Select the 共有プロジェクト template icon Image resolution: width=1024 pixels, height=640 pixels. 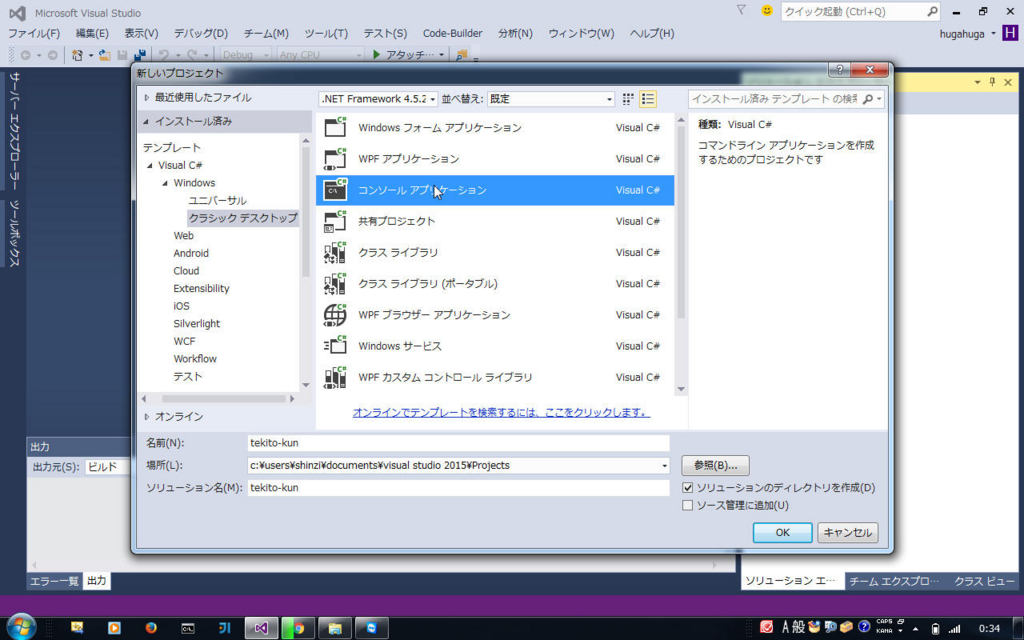(x=335, y=221)
